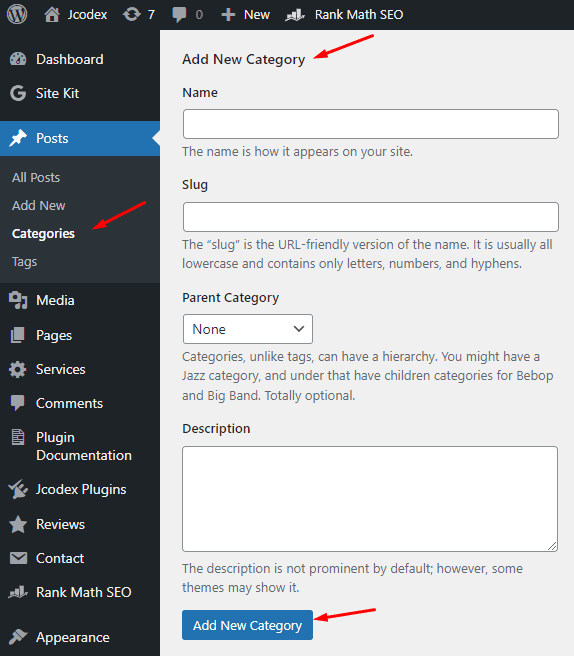Expand the Parent Category dropdown
Image resolution: width=574 pixels, height=656 pixels.
point(248,329)
